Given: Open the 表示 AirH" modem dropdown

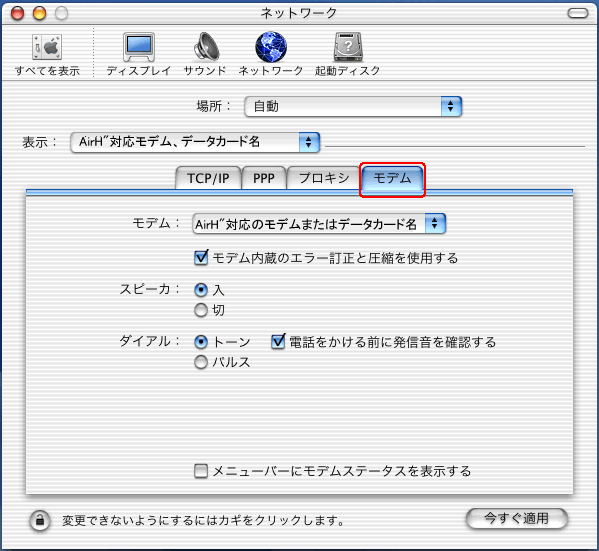Looking at the screenshot, I should click(x=195, y=142).
